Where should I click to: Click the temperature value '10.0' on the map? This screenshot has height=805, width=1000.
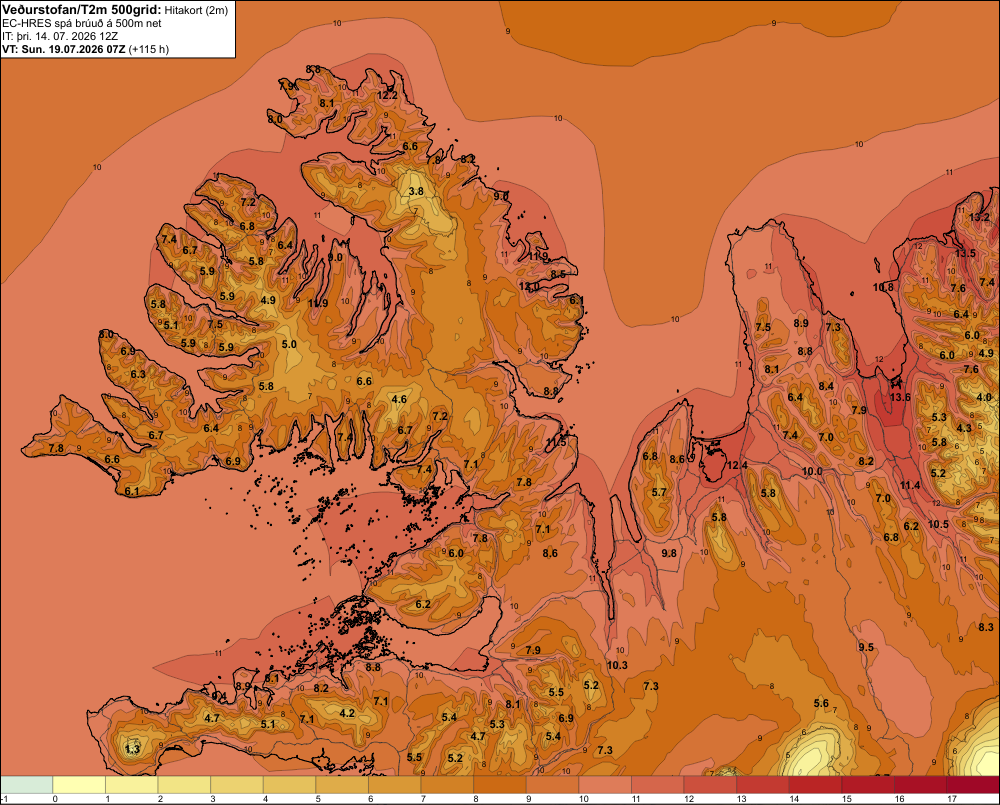(x=812, y=471)
